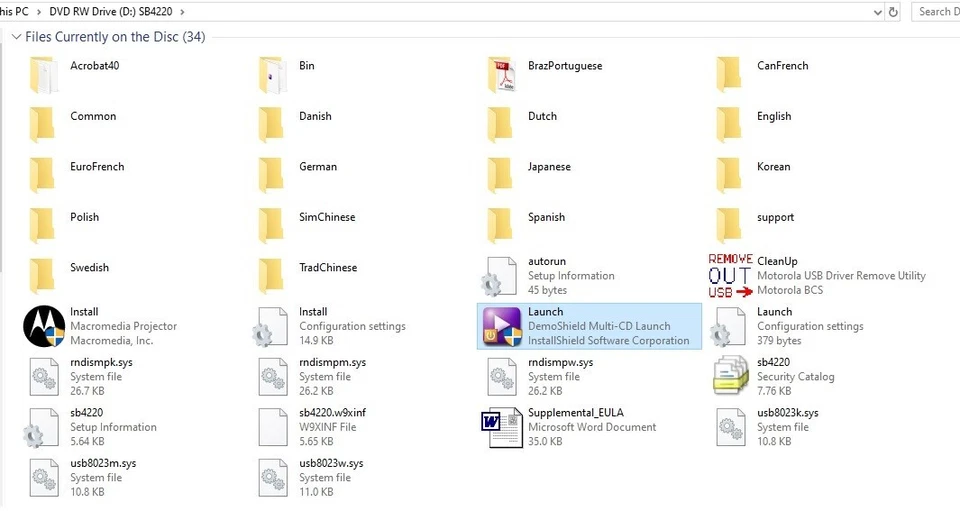Click the Swedish folder icon

tap(42, 276)
